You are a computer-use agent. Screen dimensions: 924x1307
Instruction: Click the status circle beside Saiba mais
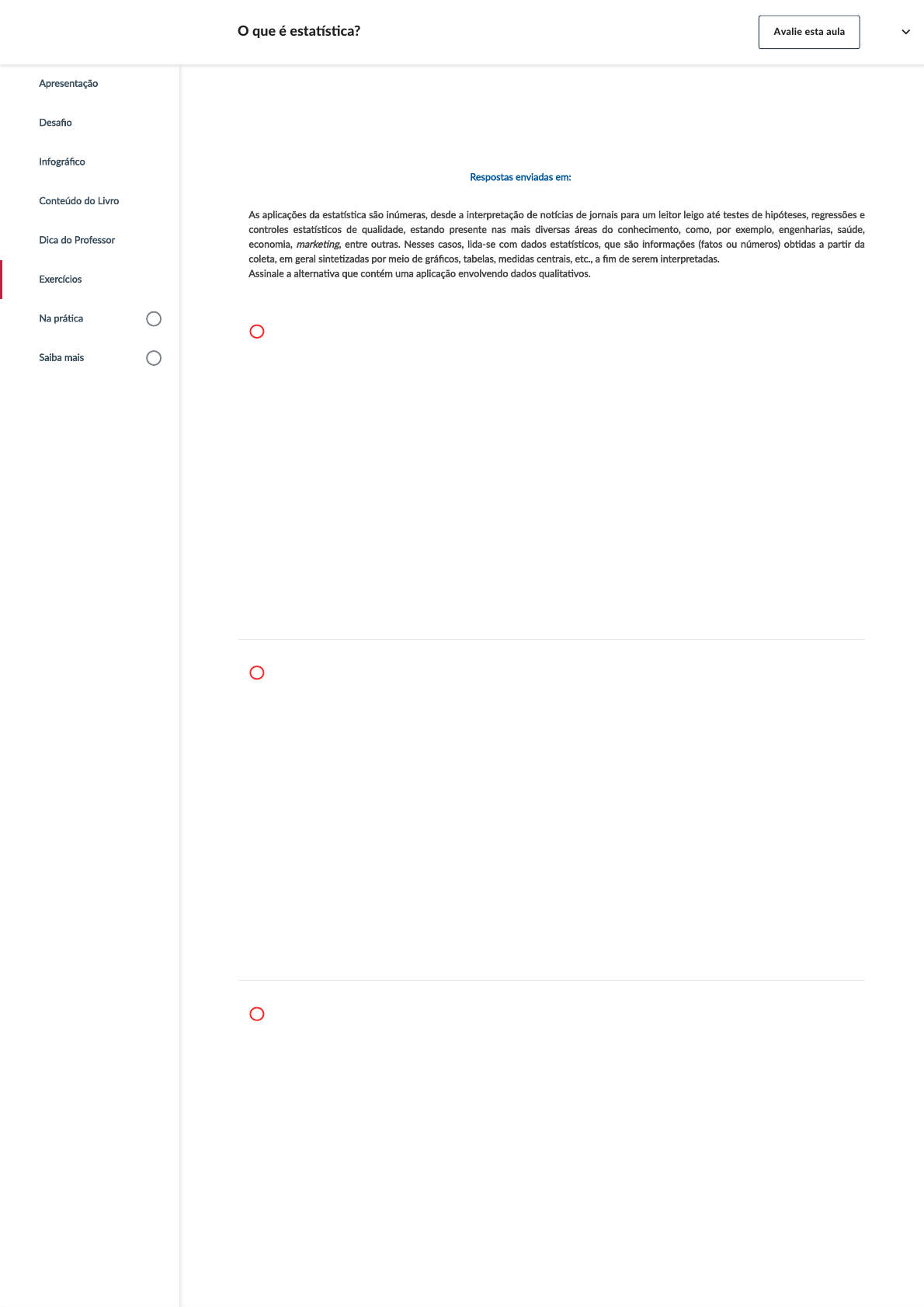coord(154,358)
